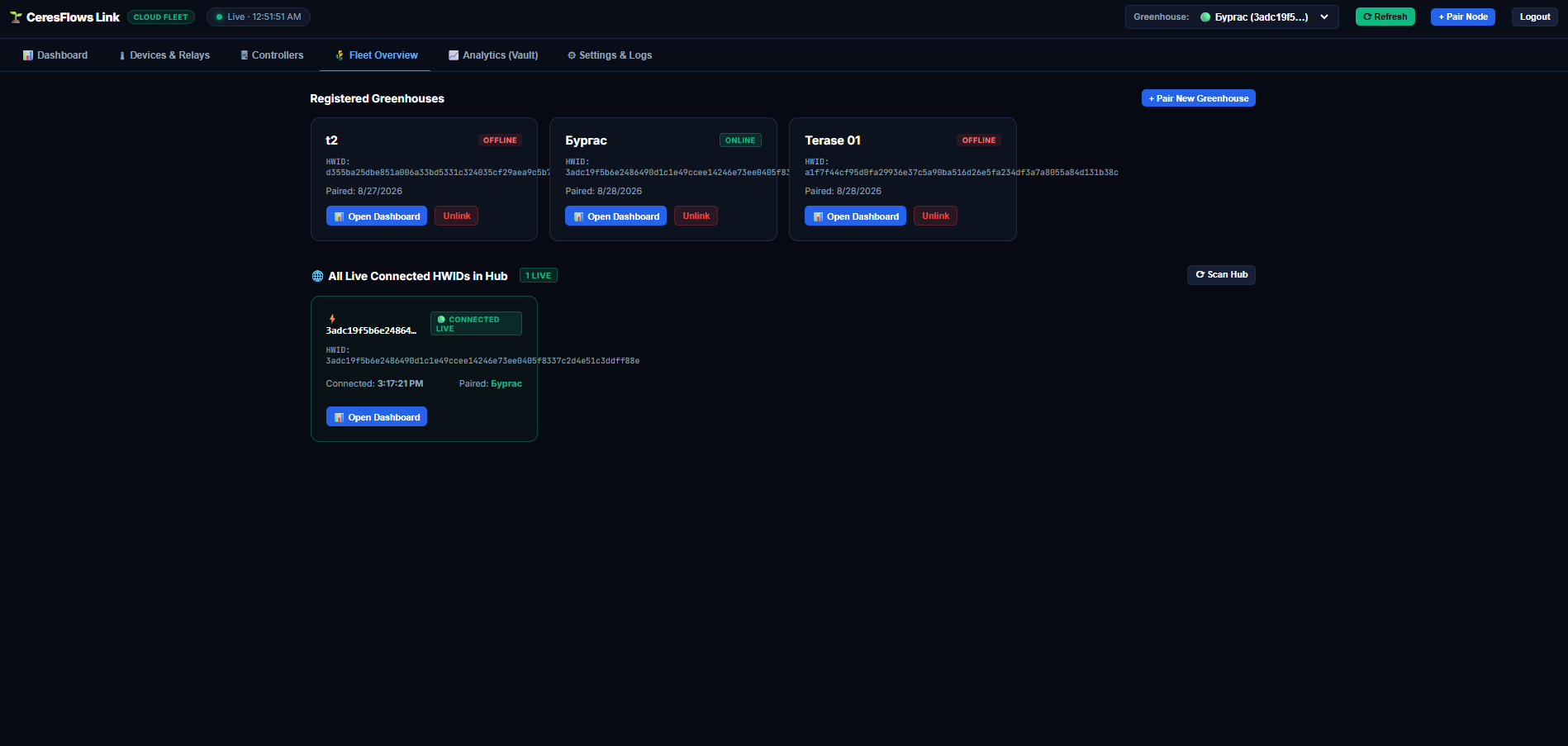Screen dimensions: 1568x746
Task: Open Analytics (Vault) tab
Action: 493,55
